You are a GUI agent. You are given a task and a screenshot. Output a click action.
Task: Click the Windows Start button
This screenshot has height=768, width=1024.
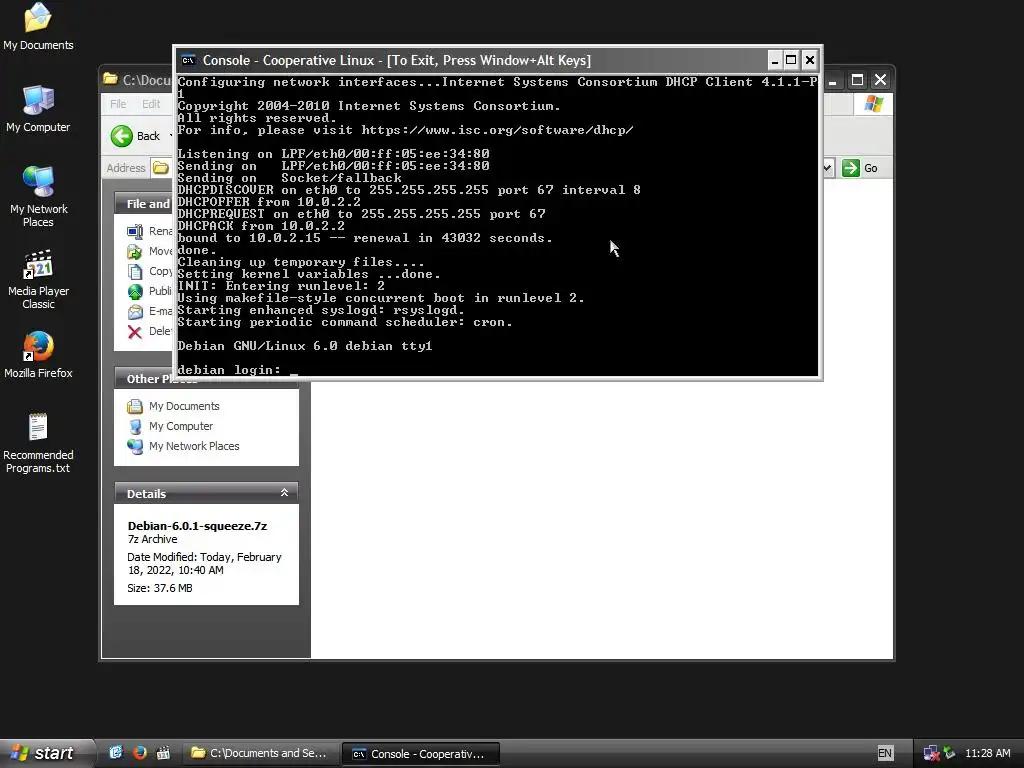pyautogui.click(x=46, y=754)
